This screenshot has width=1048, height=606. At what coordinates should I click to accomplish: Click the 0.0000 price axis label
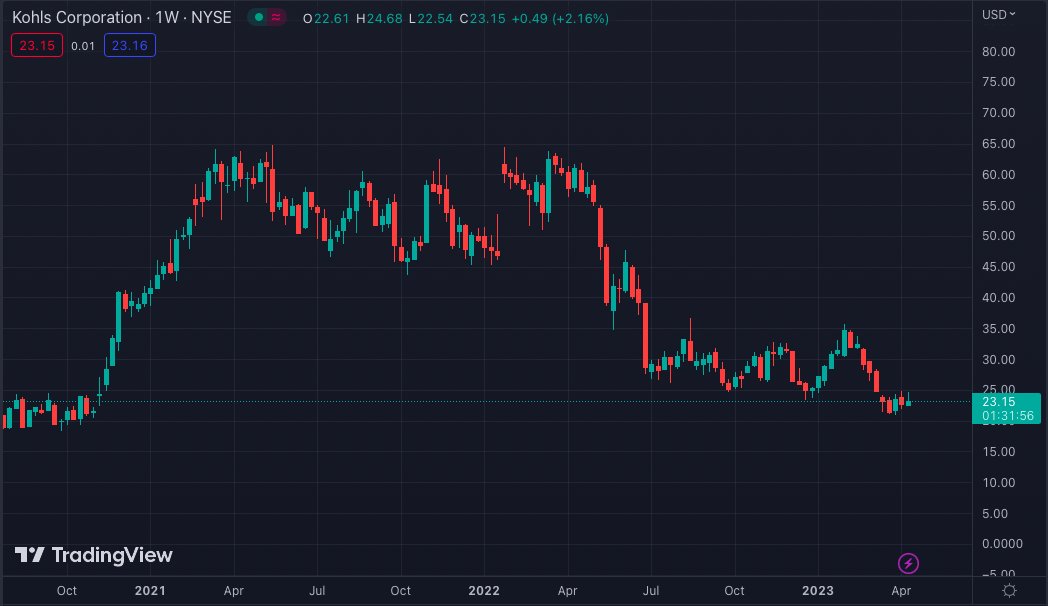pos(1002,544)
